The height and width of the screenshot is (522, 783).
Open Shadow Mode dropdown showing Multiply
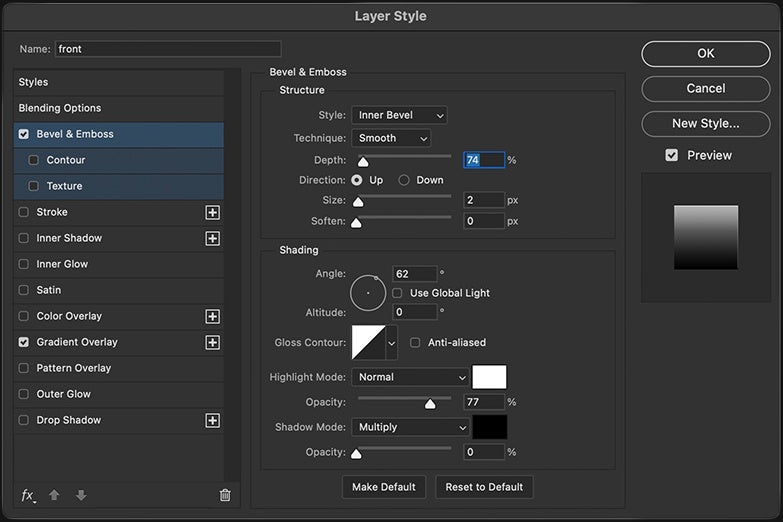click(410, 427)
